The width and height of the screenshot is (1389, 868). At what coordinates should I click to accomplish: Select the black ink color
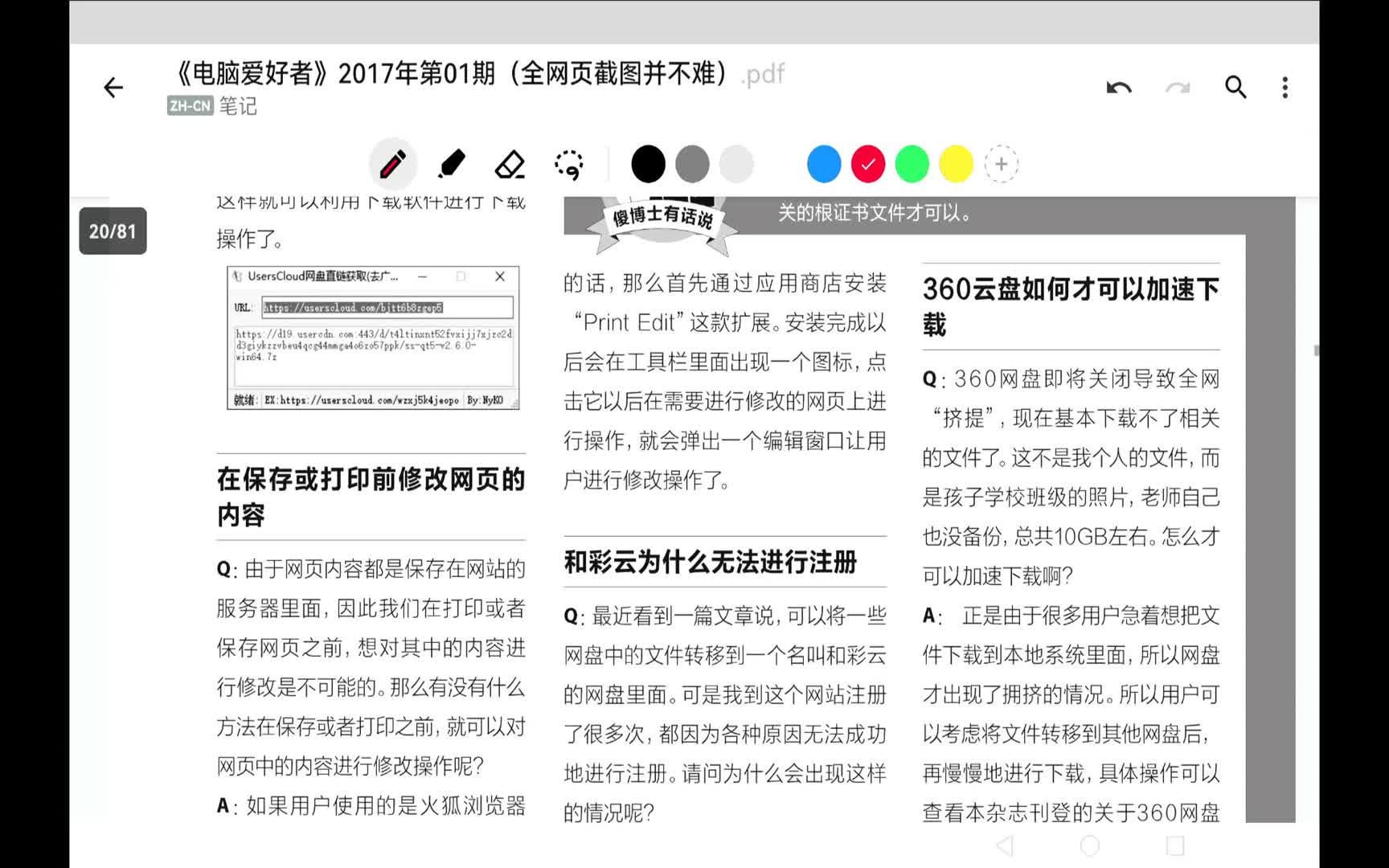pos(649,163)
